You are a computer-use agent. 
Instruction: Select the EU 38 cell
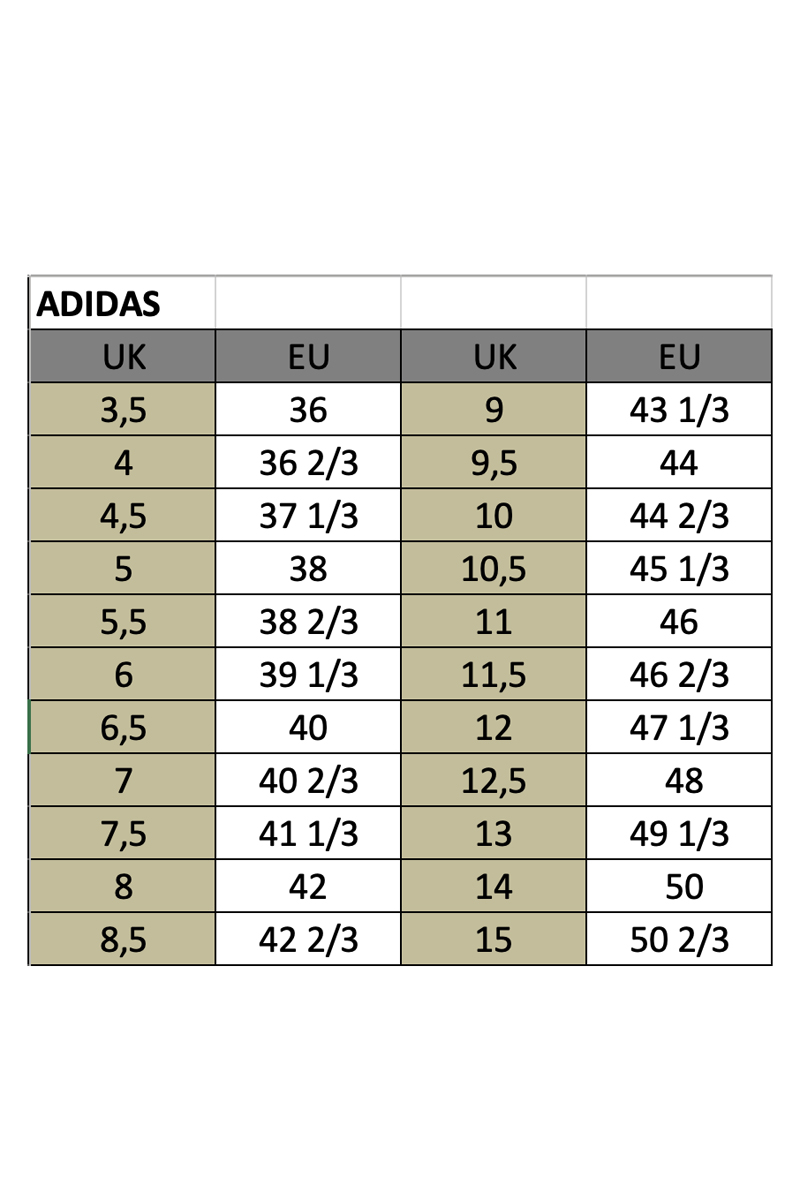coord(308,568)
